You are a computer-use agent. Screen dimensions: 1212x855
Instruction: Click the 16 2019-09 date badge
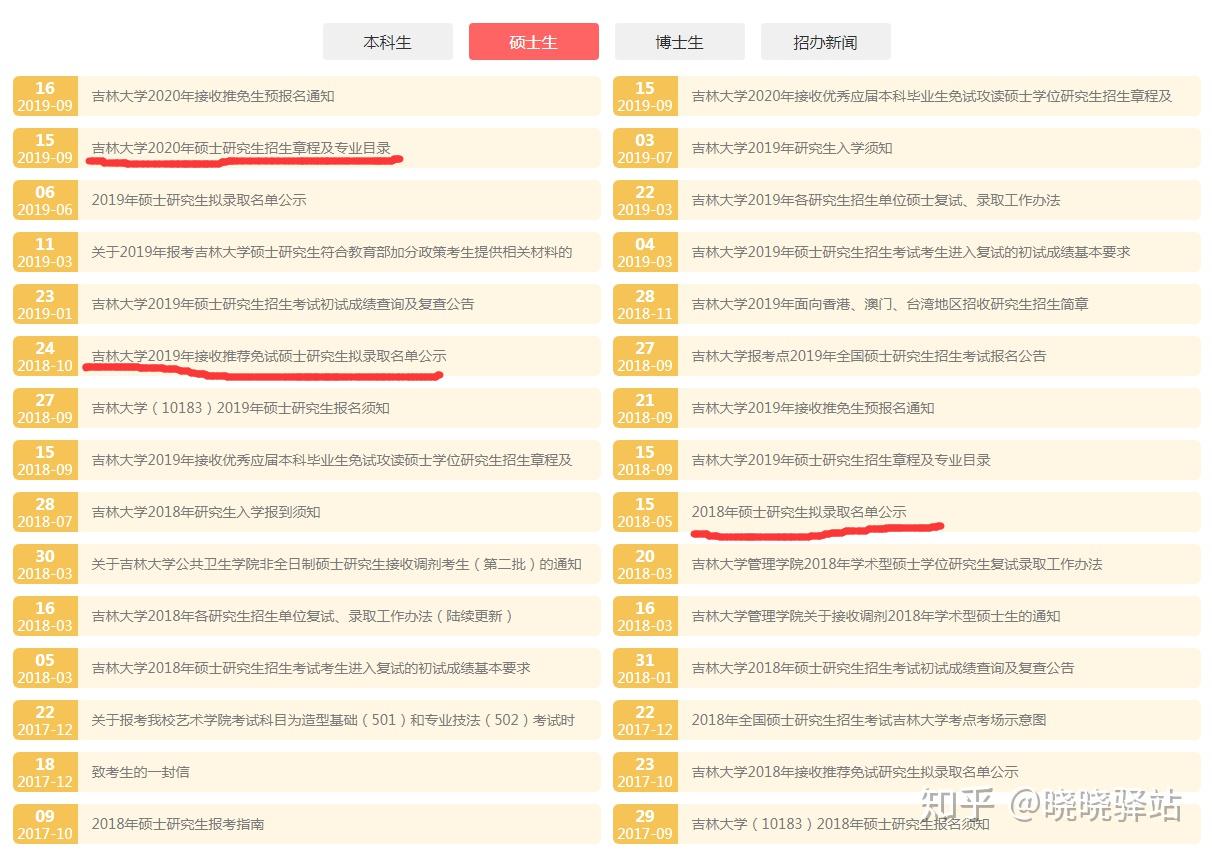pos(44,95)
